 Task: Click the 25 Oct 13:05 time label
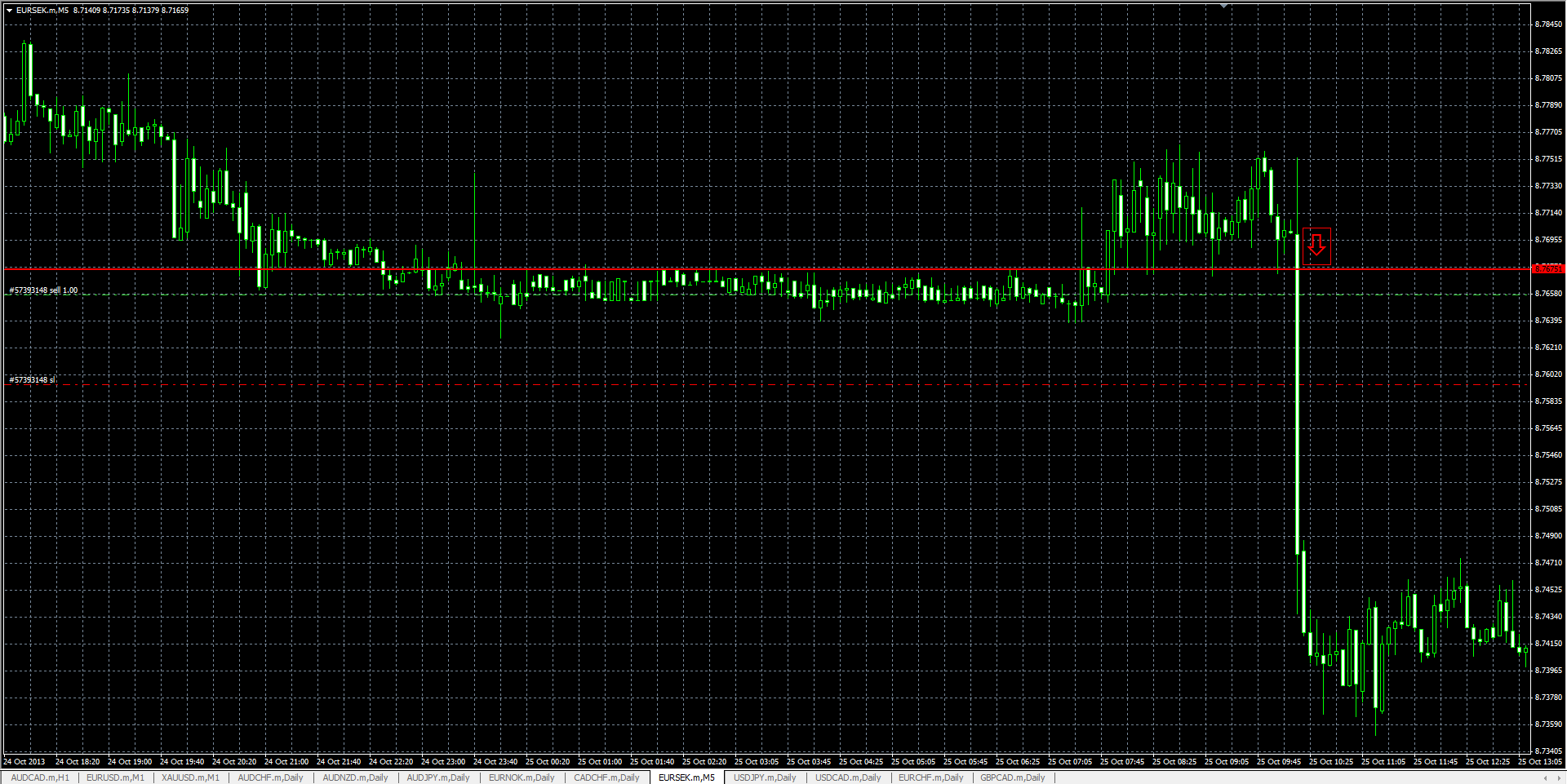tap(1540, 762)
